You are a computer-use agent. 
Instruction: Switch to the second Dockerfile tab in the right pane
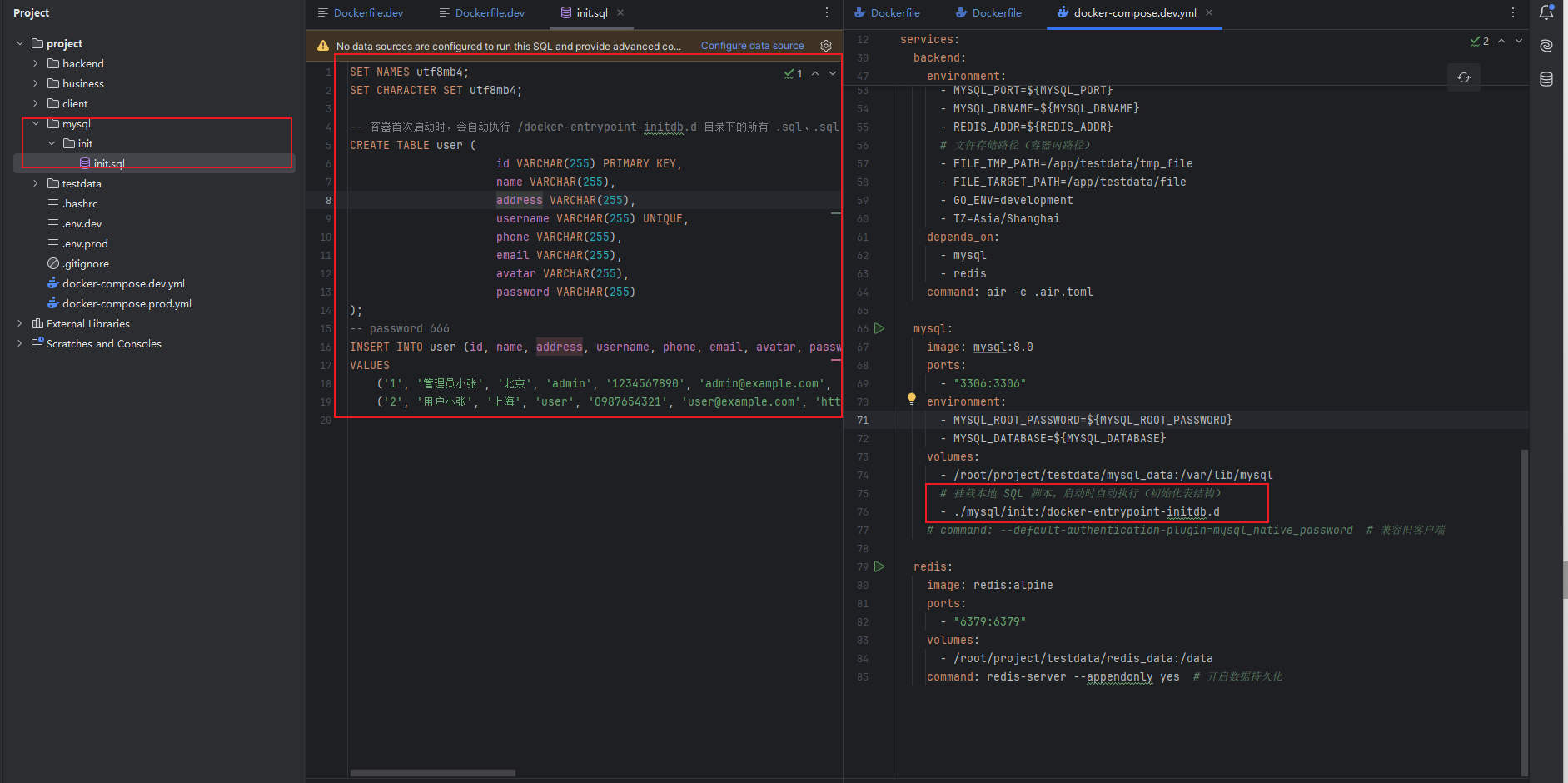coord(988,12)
